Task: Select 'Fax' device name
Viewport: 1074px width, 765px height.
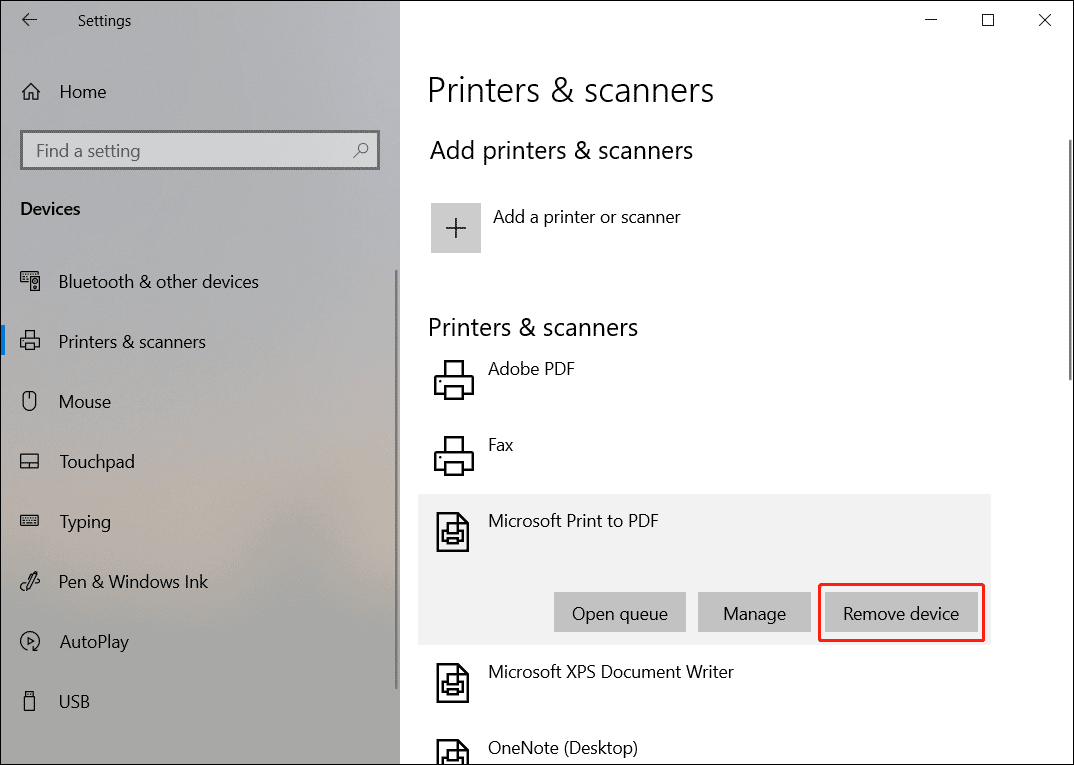Action: pyautogui.click(x=501, y=445)
